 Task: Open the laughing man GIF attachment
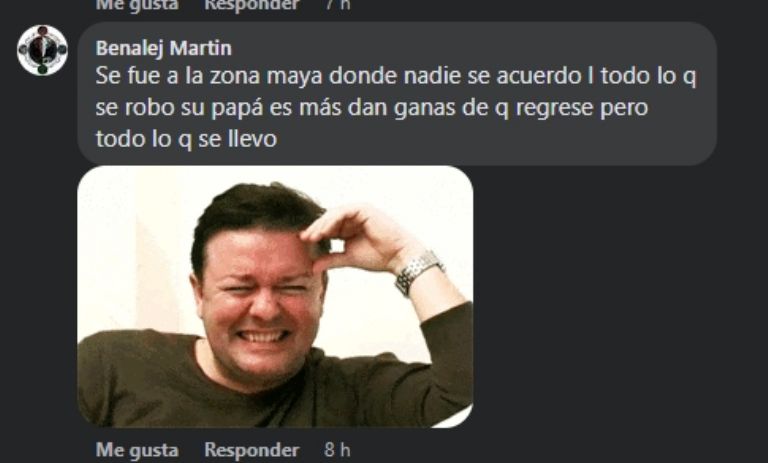[275, 296]
